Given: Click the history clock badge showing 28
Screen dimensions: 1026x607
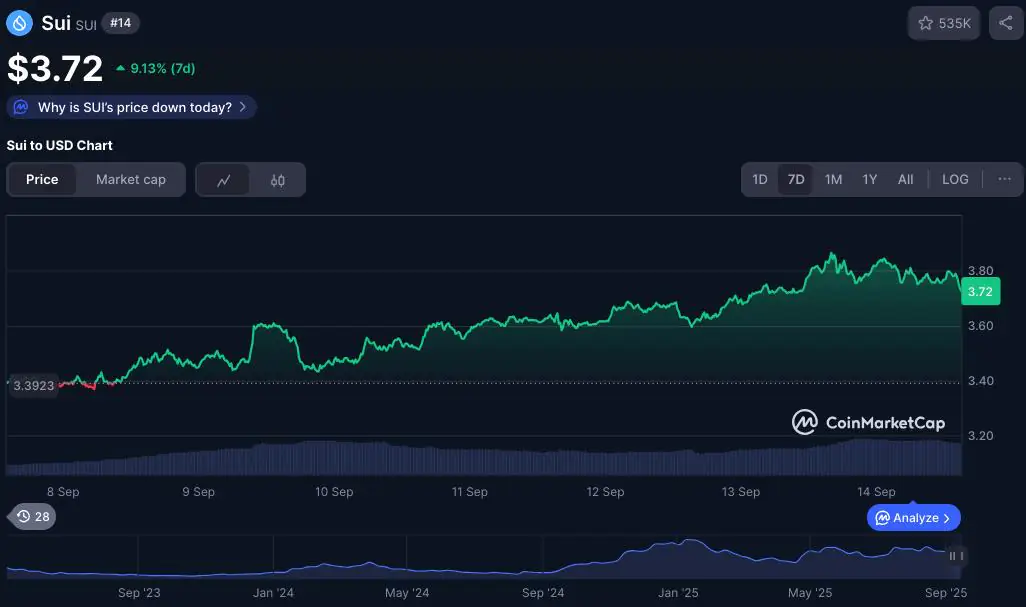Looking at the screenshot, I should pyautogui.click(x=33, y=516).
